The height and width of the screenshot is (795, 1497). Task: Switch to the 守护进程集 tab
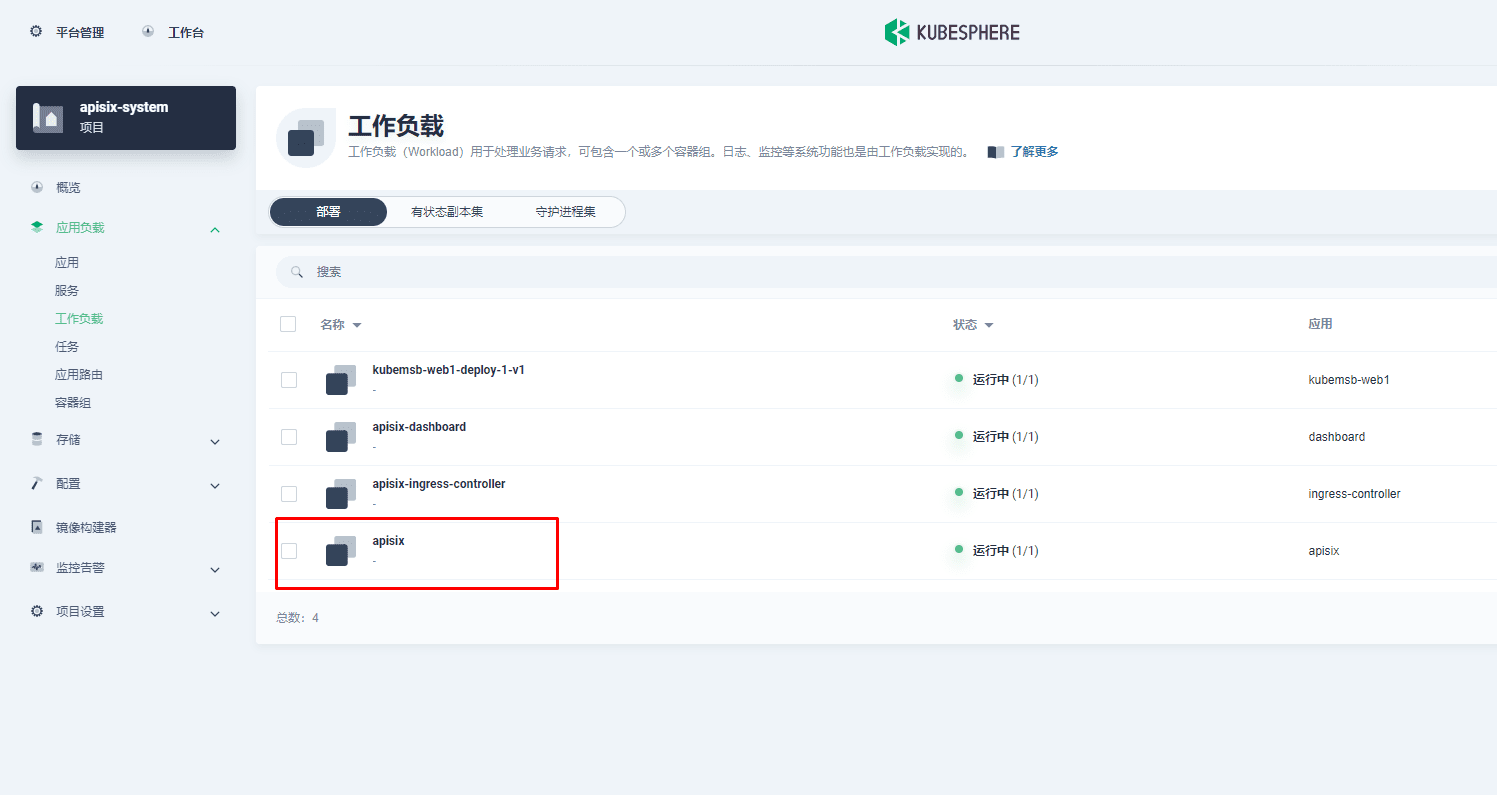[x=565, y=212]
